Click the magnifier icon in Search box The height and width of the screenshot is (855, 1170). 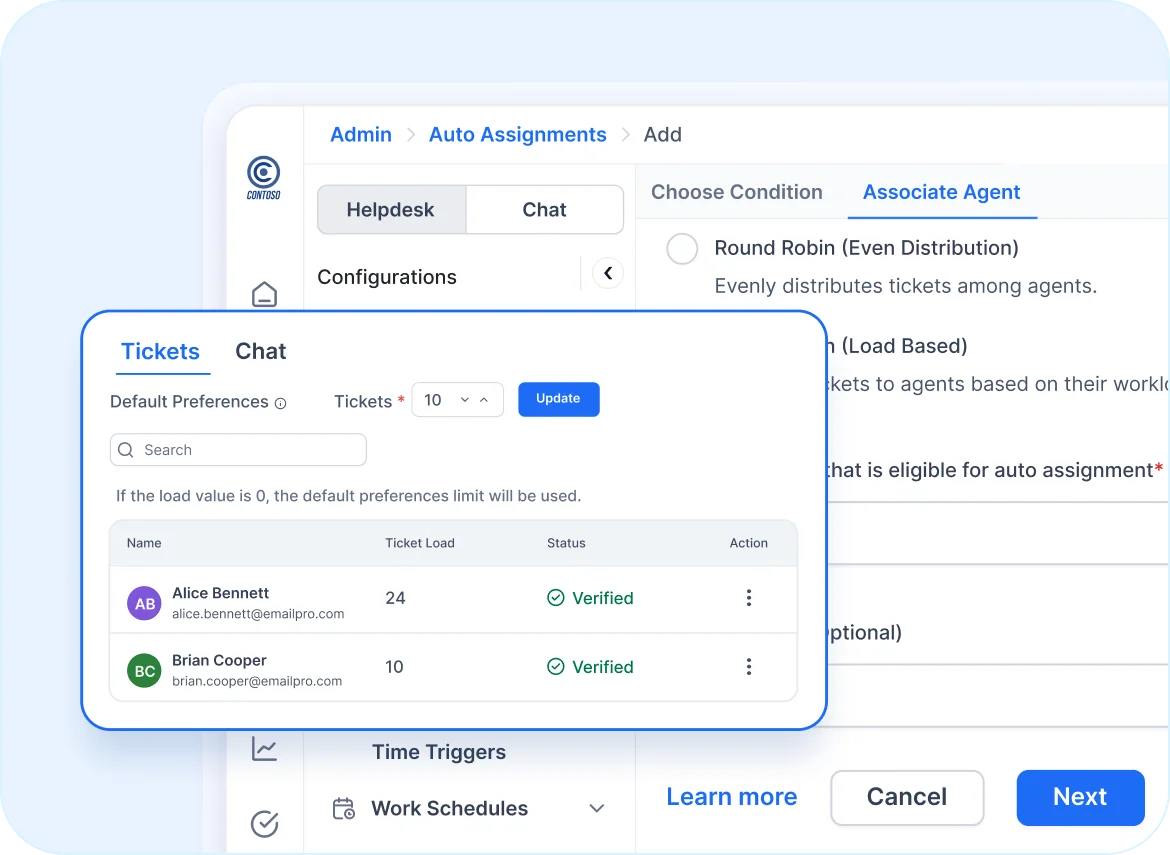pyautogui.click(x=126, y=450)
